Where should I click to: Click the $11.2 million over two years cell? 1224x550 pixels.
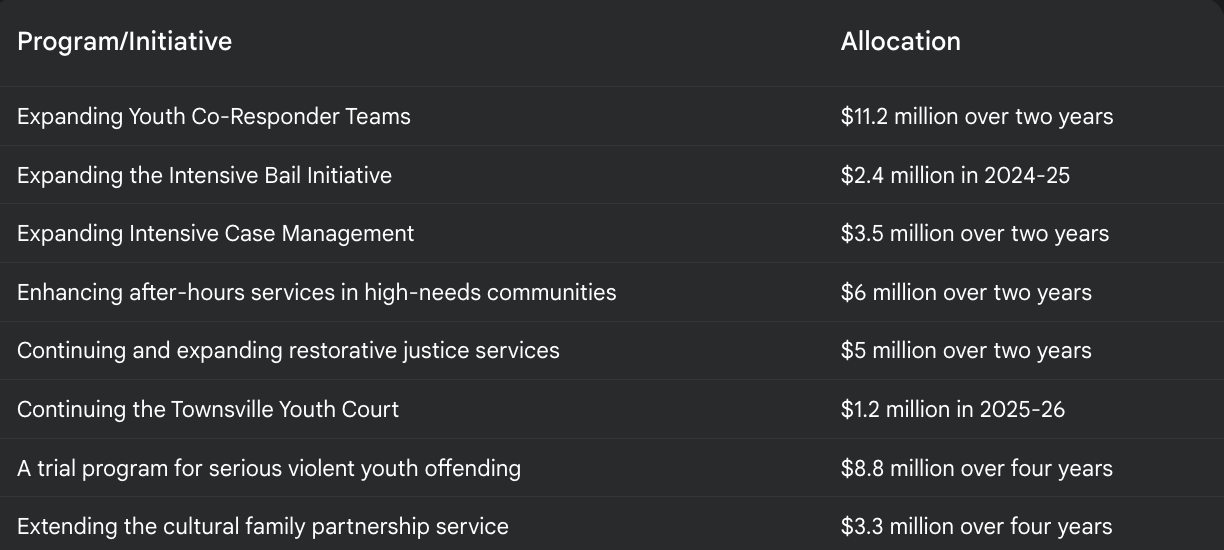click(x=976, y=116)
